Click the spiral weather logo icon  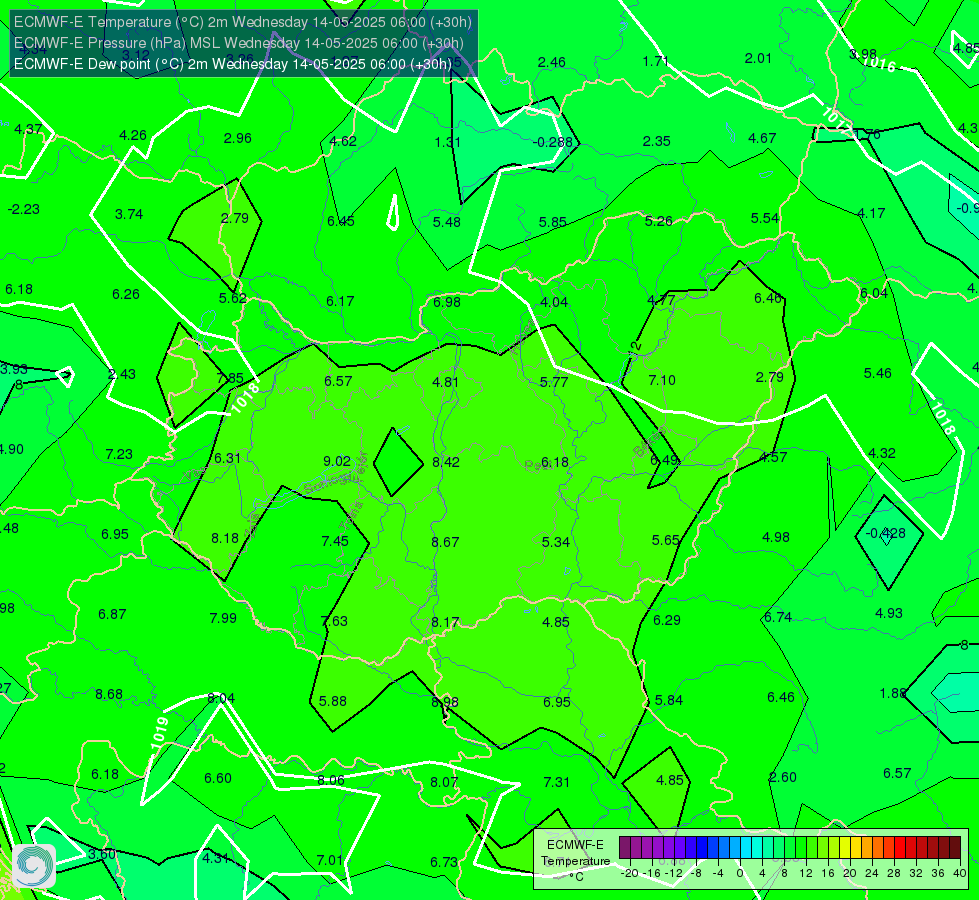pos(34,866)
